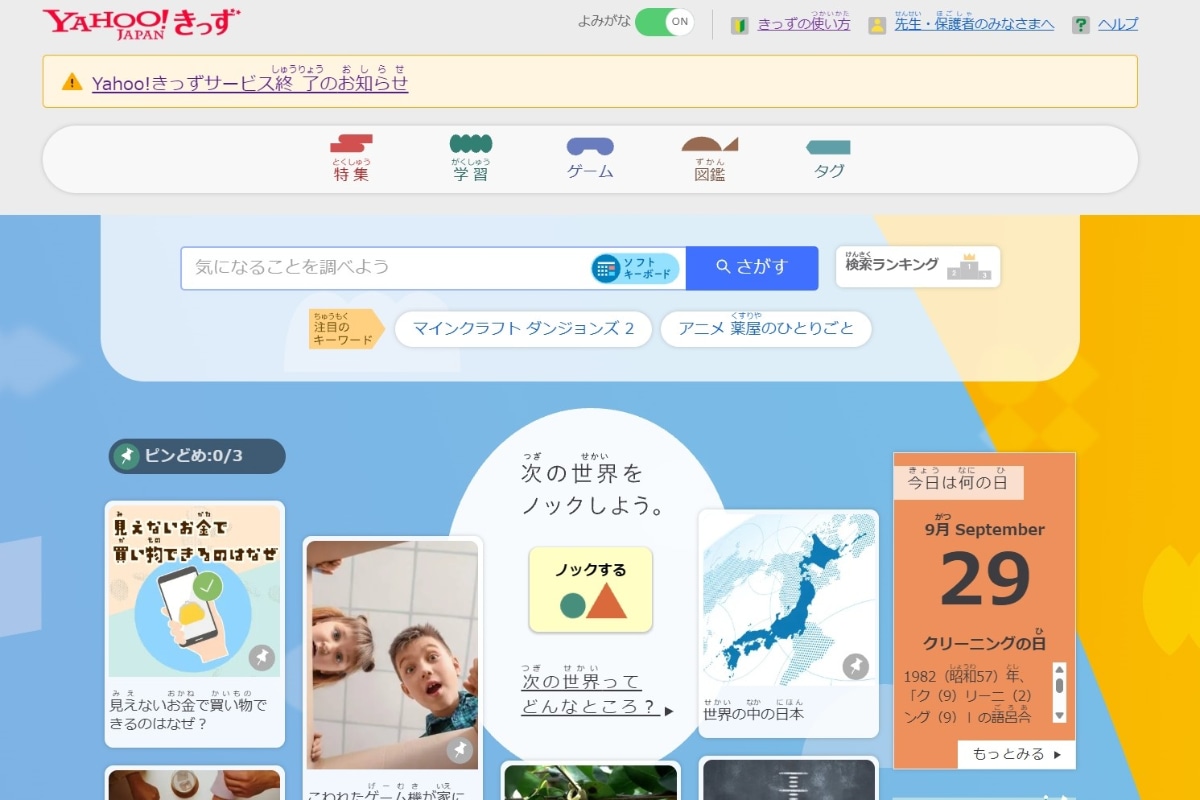Open the 図鑑 menu item
1200x800 pixels.
coord(710,159)
